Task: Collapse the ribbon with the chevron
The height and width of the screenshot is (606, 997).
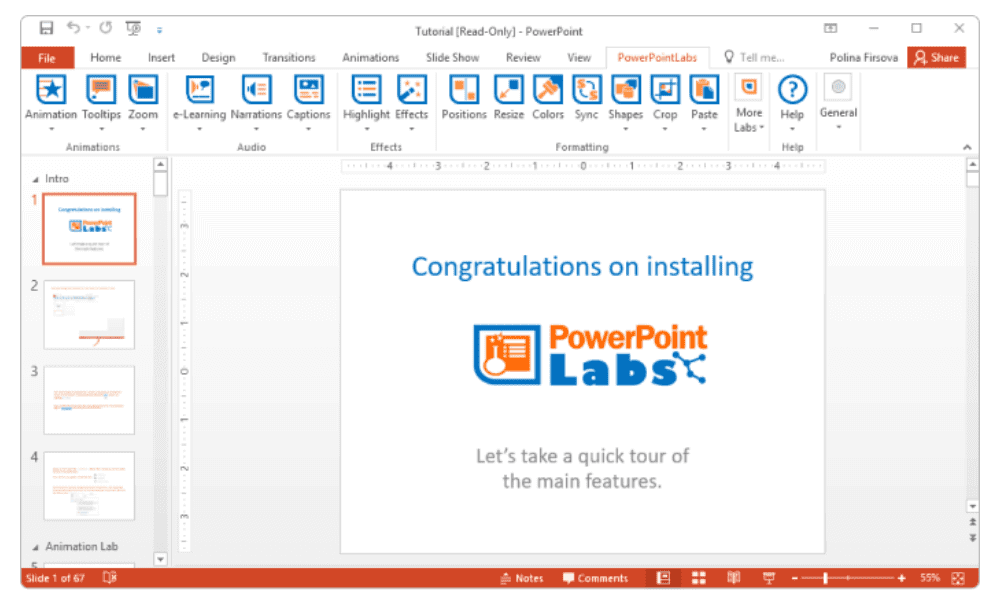Action: pos(967,147)
